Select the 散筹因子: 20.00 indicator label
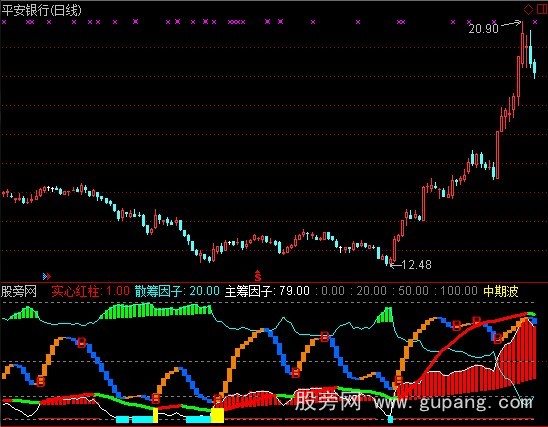Image resolution: width=548 pixels, height=427 pixels. (x=177, y=291)
